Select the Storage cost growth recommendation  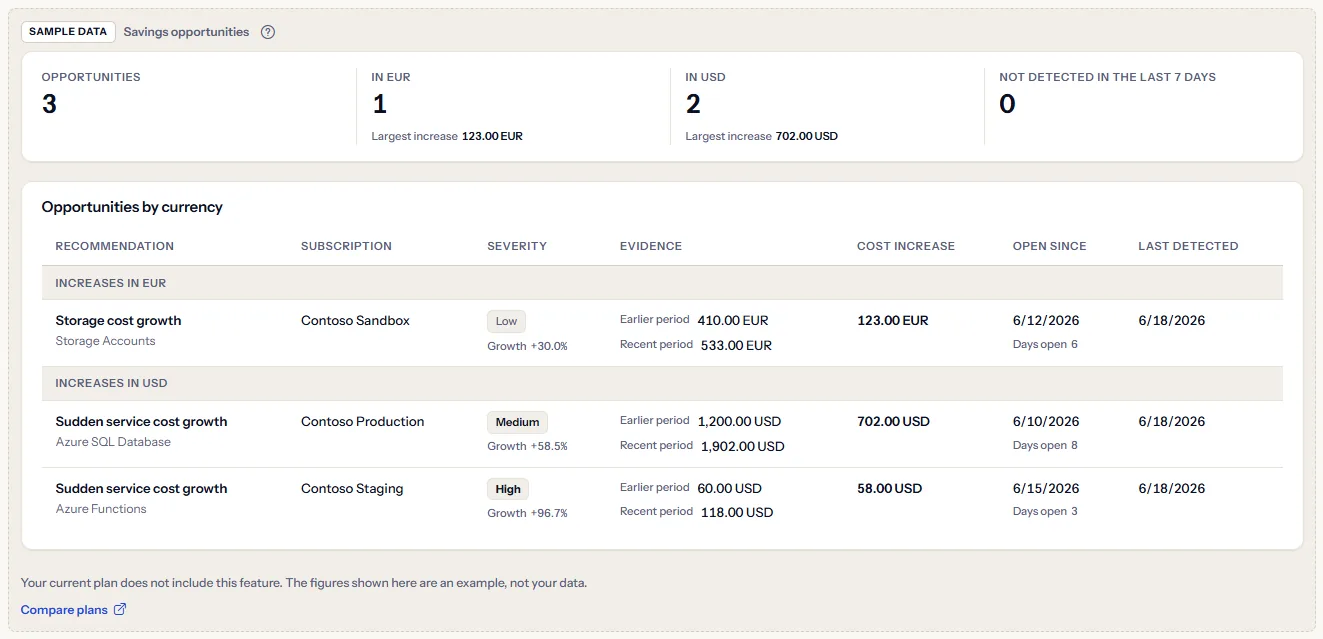click(119, 321)
